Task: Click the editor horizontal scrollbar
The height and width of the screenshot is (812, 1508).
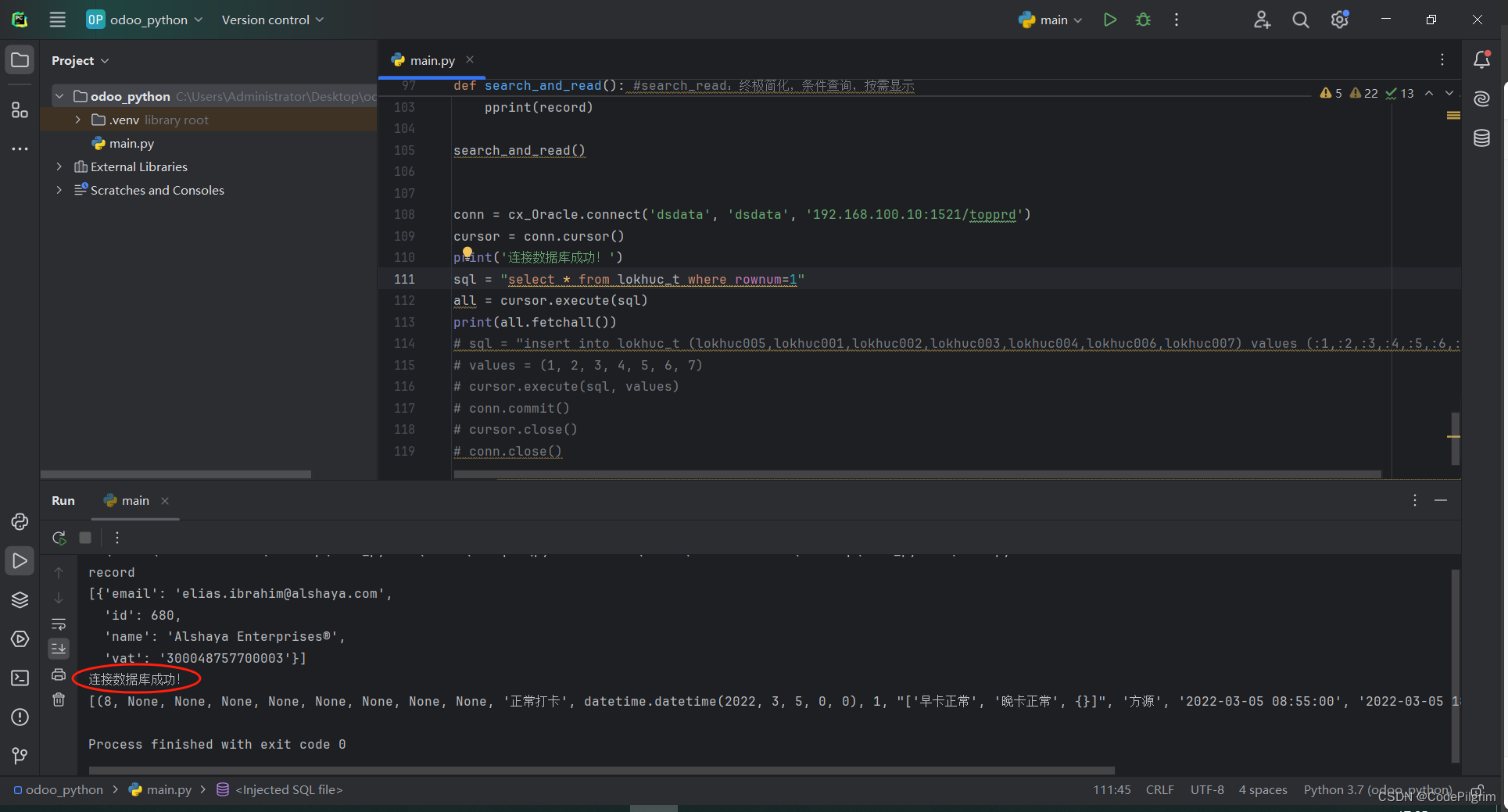Action: point(860,474)
